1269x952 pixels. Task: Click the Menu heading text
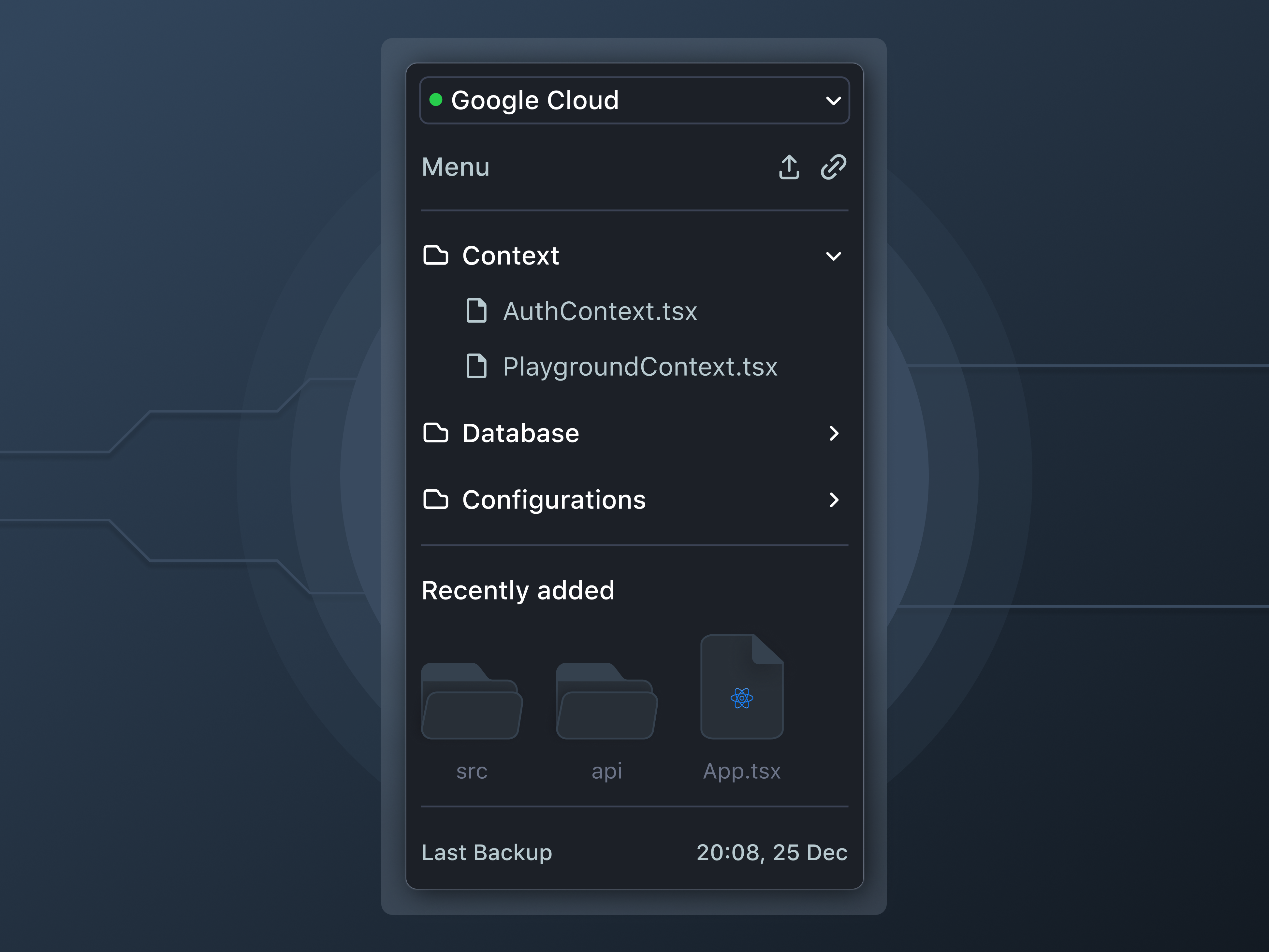[456, 167]
